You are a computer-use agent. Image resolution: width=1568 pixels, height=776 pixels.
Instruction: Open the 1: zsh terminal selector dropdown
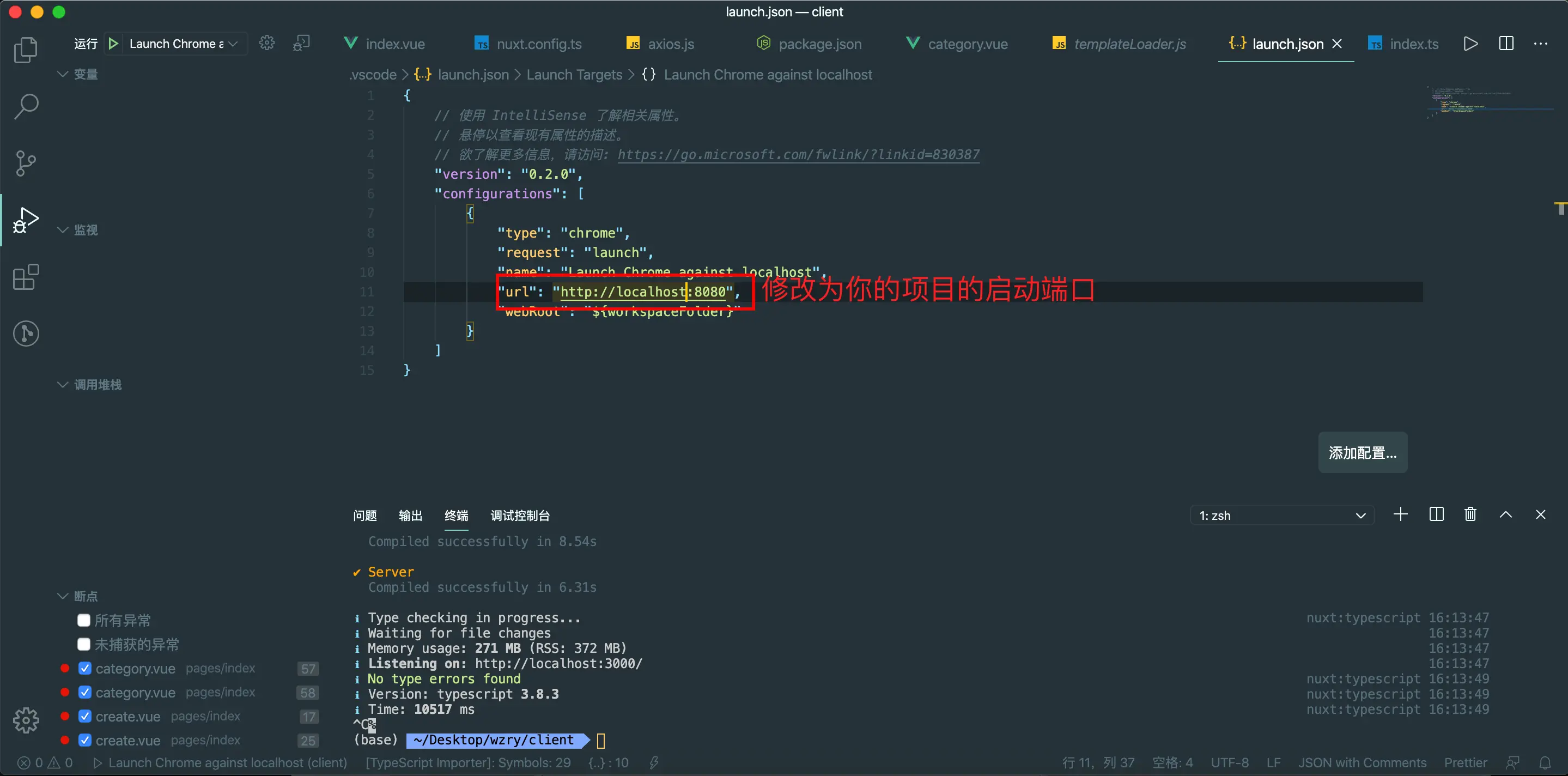click(1282, 516)
